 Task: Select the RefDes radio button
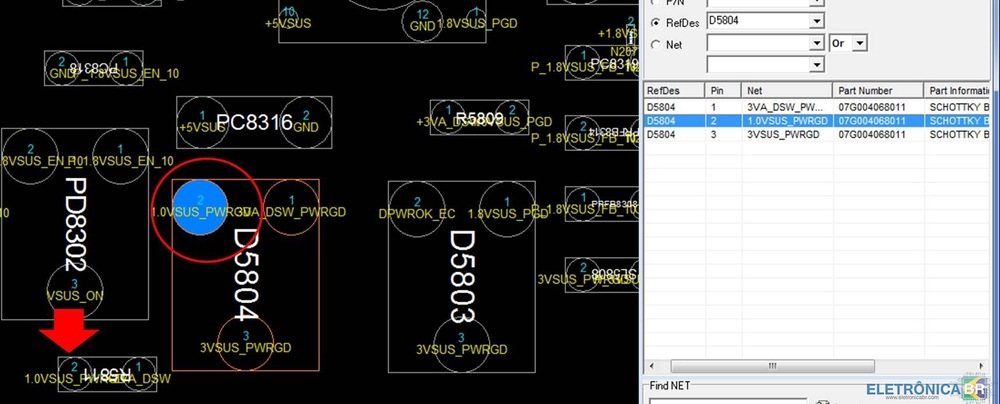(x=655, y=21)
